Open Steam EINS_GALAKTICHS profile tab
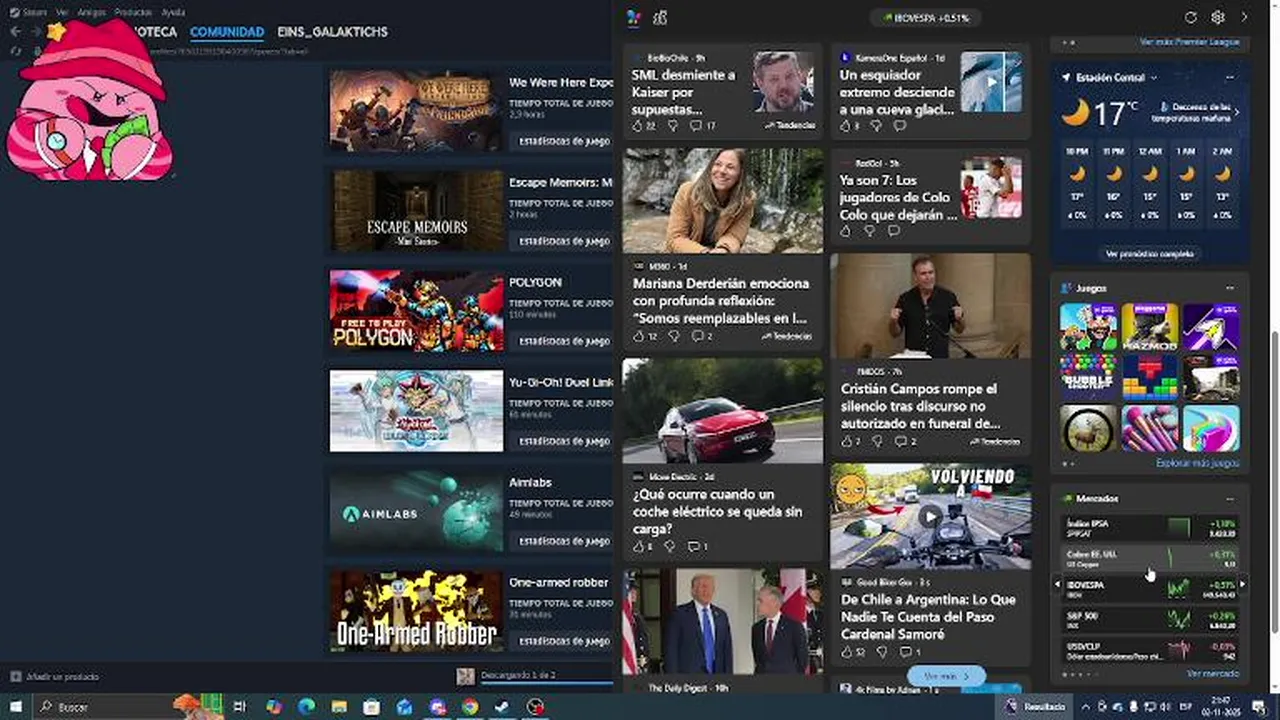1280x720 pixels. 332,32
